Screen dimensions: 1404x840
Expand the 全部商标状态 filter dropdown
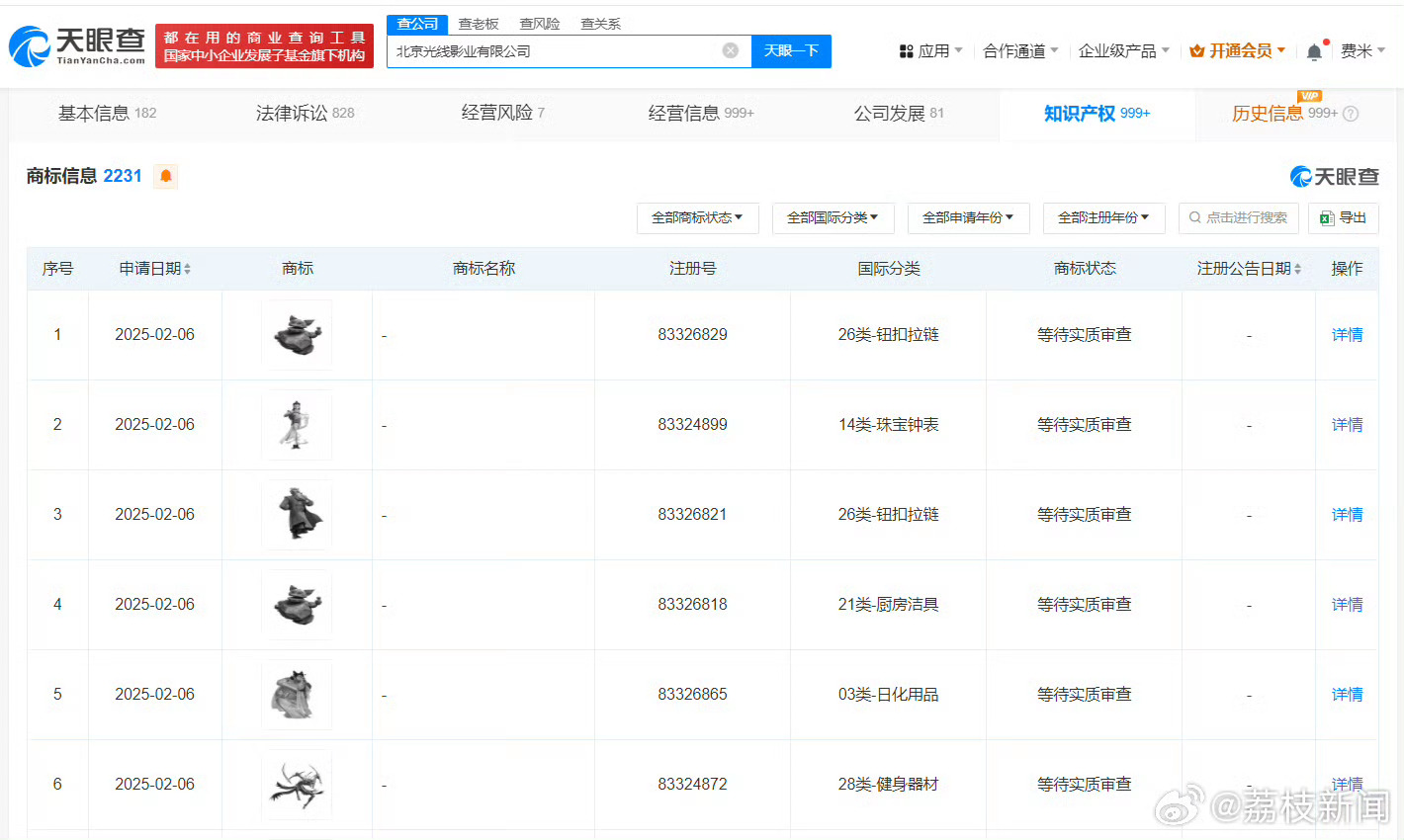698,217
